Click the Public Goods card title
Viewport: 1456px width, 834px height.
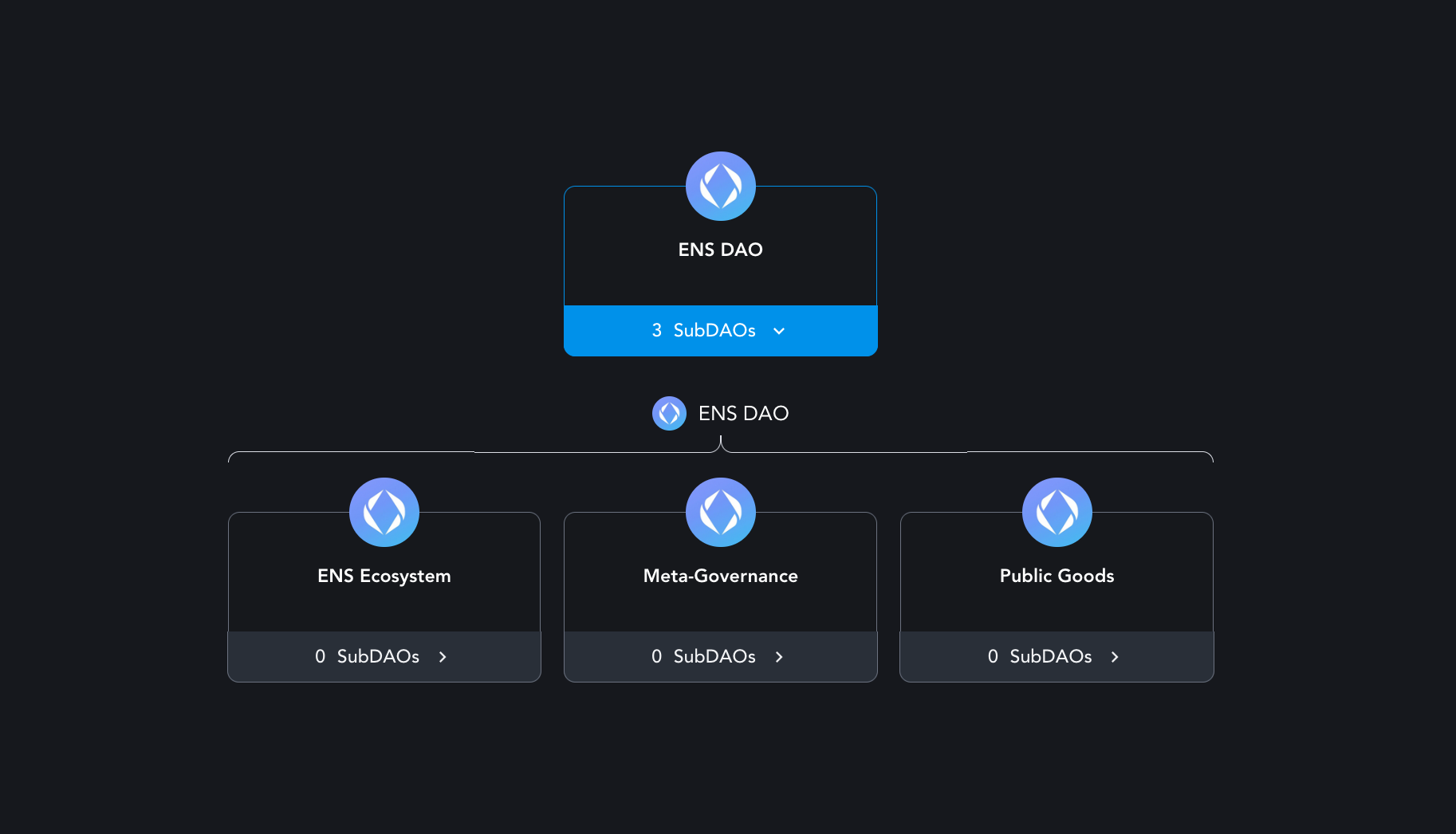point(1057,576)
